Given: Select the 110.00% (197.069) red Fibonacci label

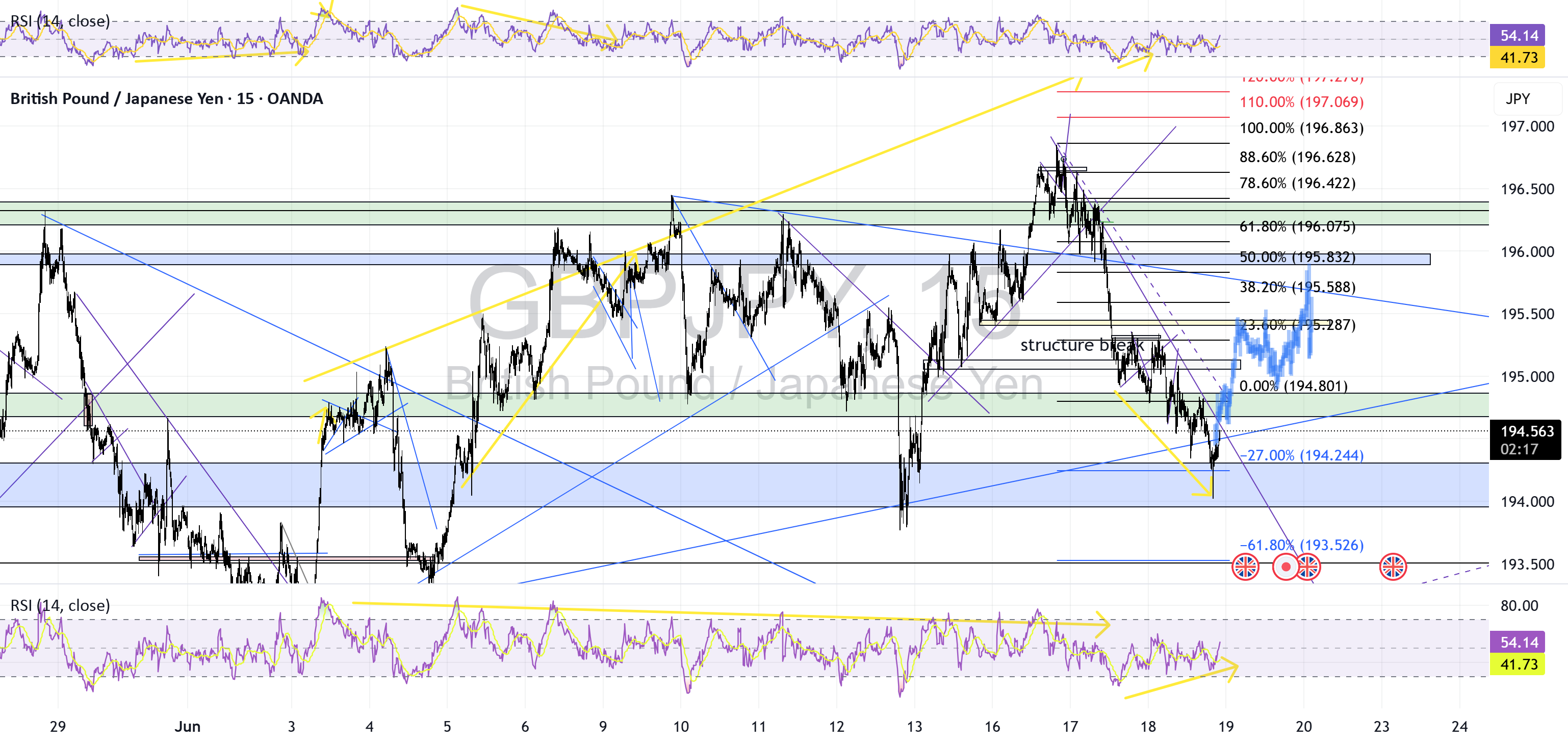Looking at the screenshot, I should (1301, 101).
